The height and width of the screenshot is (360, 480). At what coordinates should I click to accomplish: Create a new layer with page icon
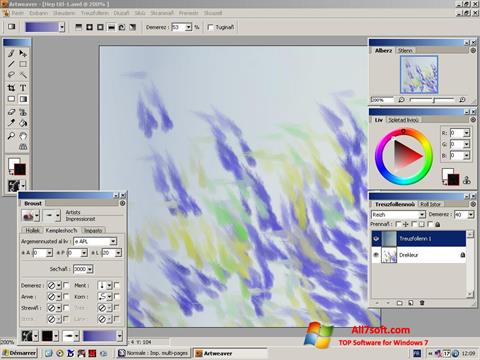(411, 303)
